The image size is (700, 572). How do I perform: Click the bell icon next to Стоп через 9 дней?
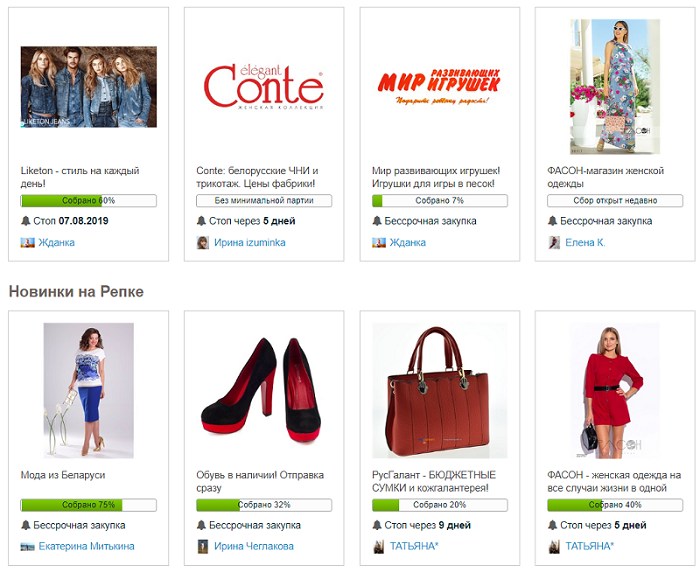(377, 525)
